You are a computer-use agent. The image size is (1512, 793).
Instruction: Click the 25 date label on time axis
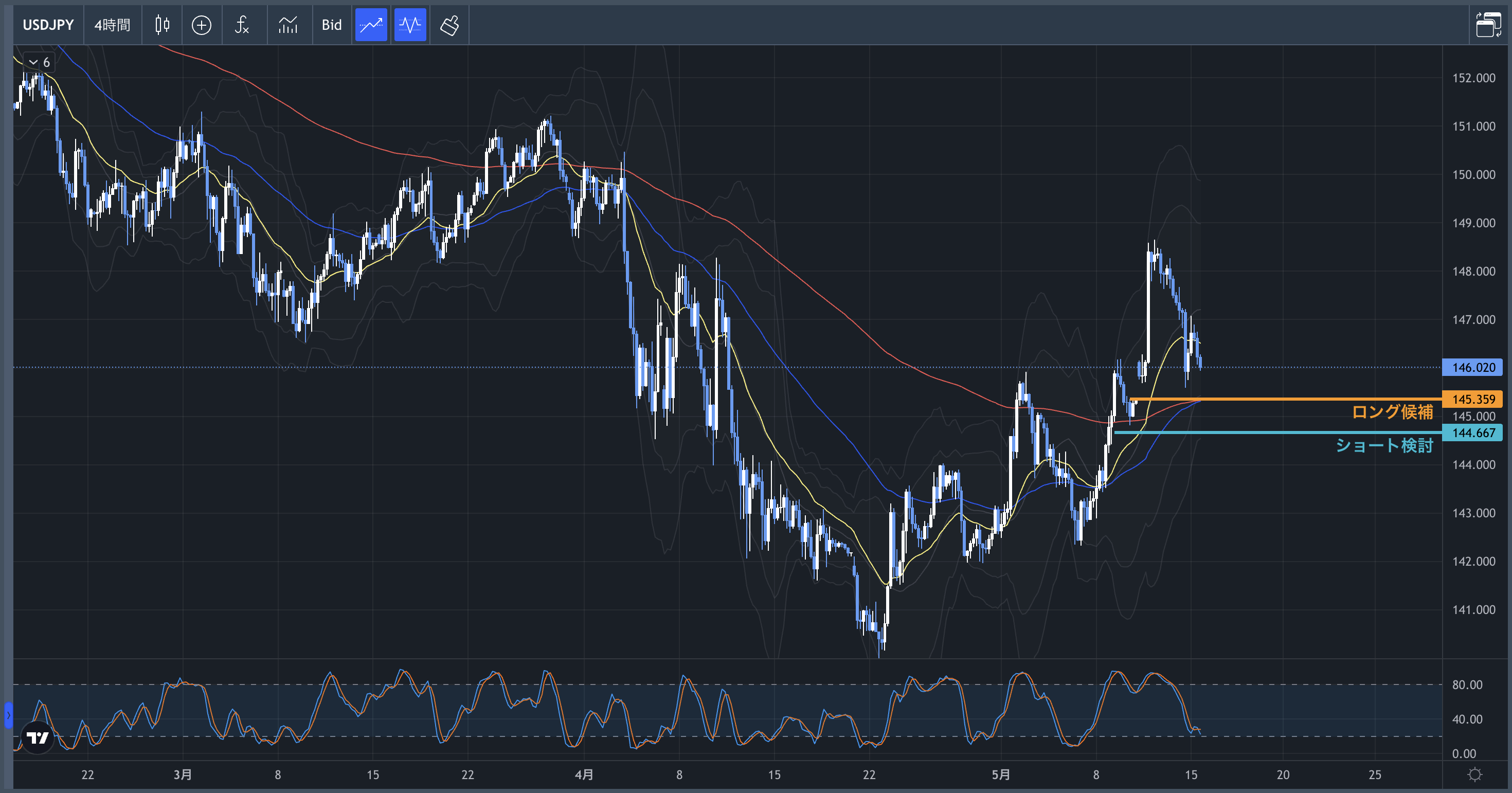coord(1375,775)
